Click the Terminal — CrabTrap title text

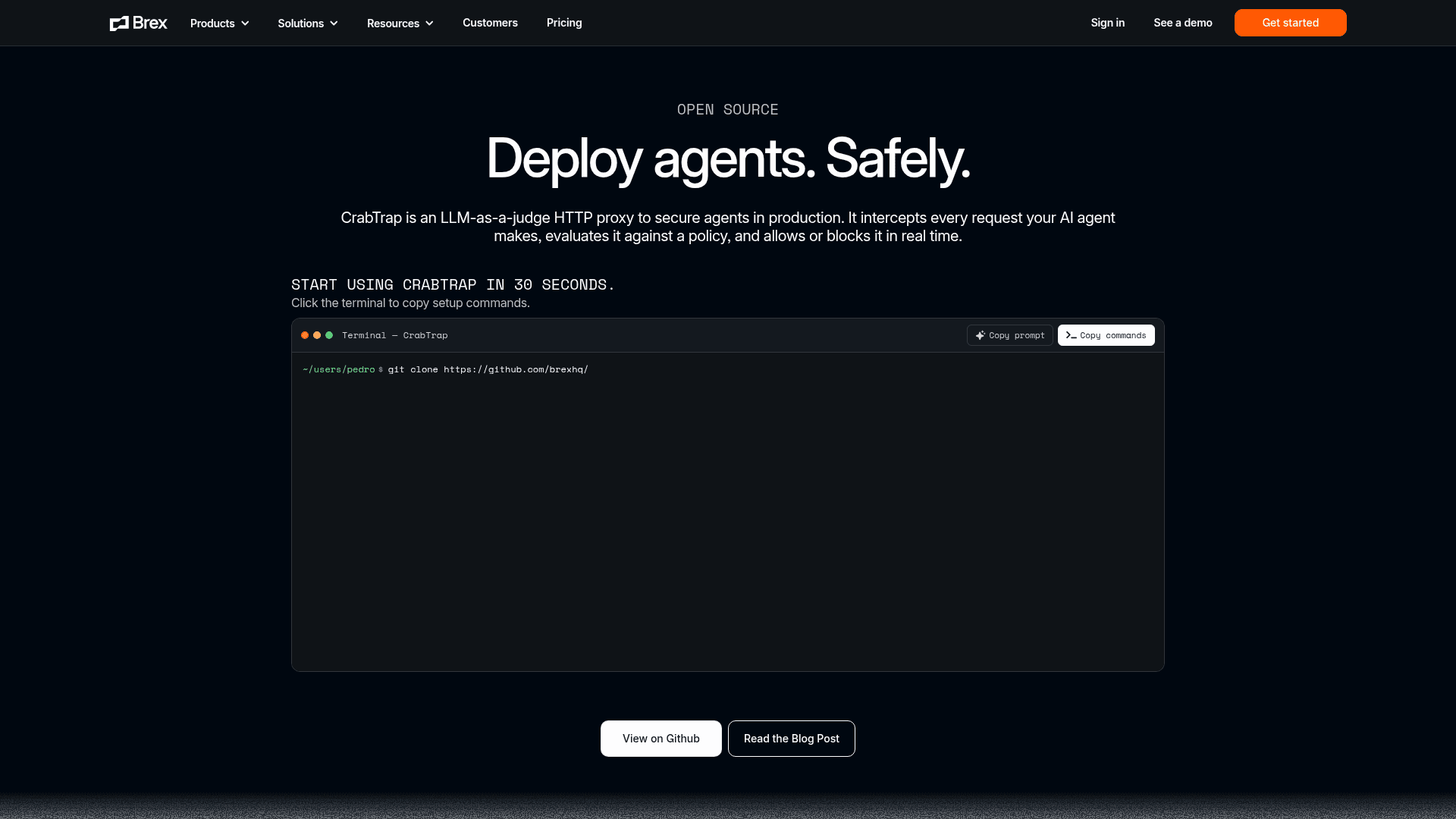click(394, 335)
